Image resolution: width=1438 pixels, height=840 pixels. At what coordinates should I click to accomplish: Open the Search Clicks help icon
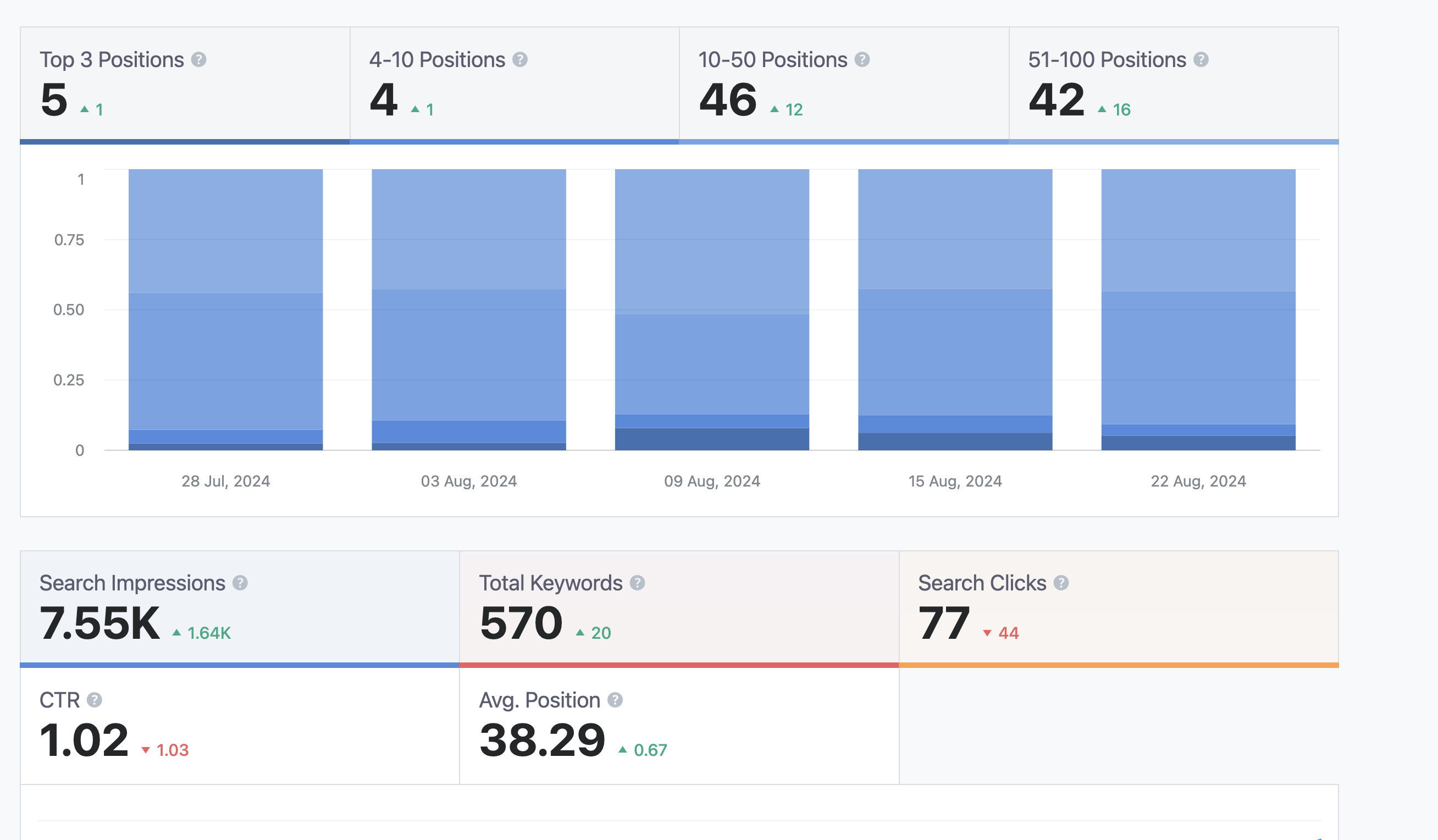tap(1061, 583)
